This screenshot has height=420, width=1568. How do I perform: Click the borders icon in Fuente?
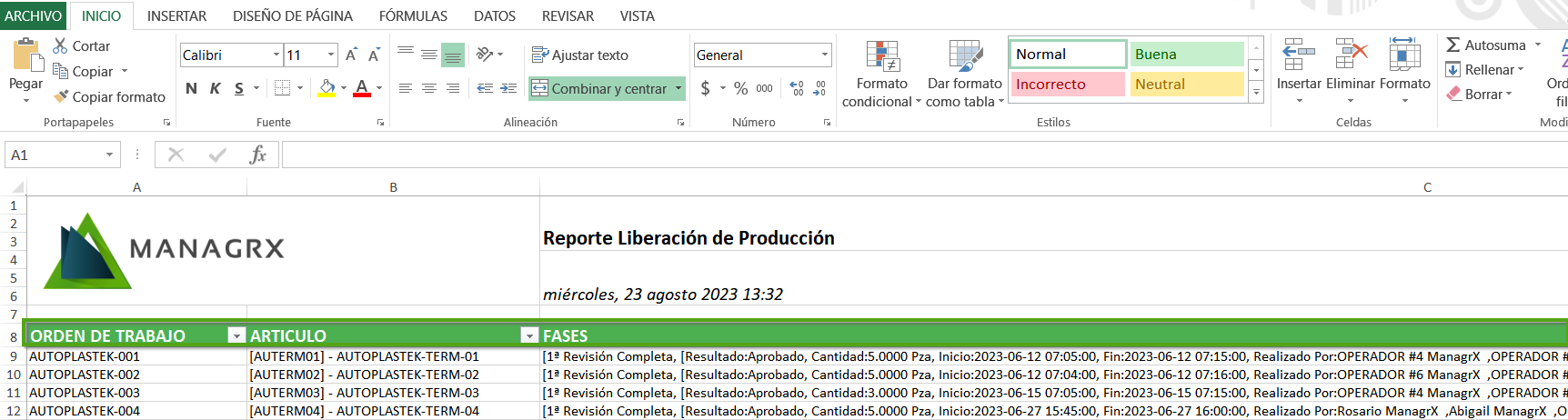[x=282, y=88]
